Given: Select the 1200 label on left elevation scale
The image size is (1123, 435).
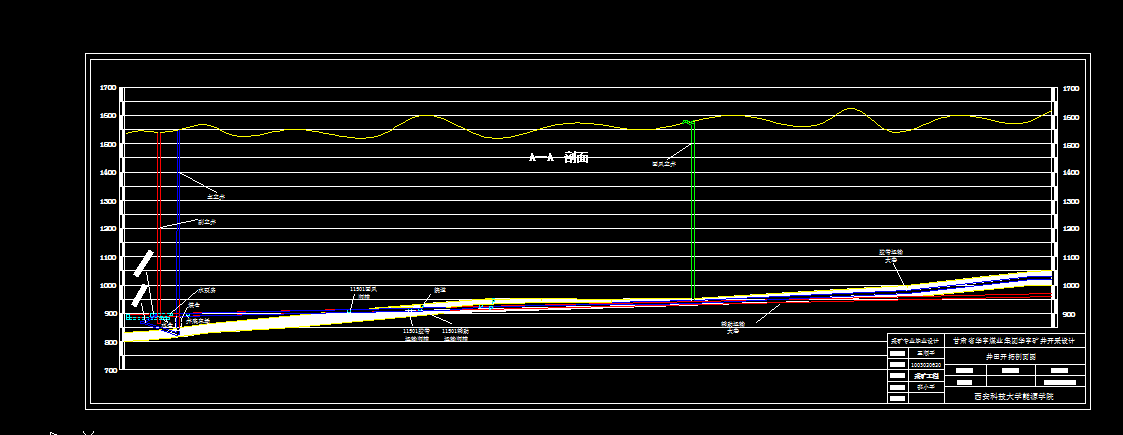Looking at the screenshot, I should [108, 229].
